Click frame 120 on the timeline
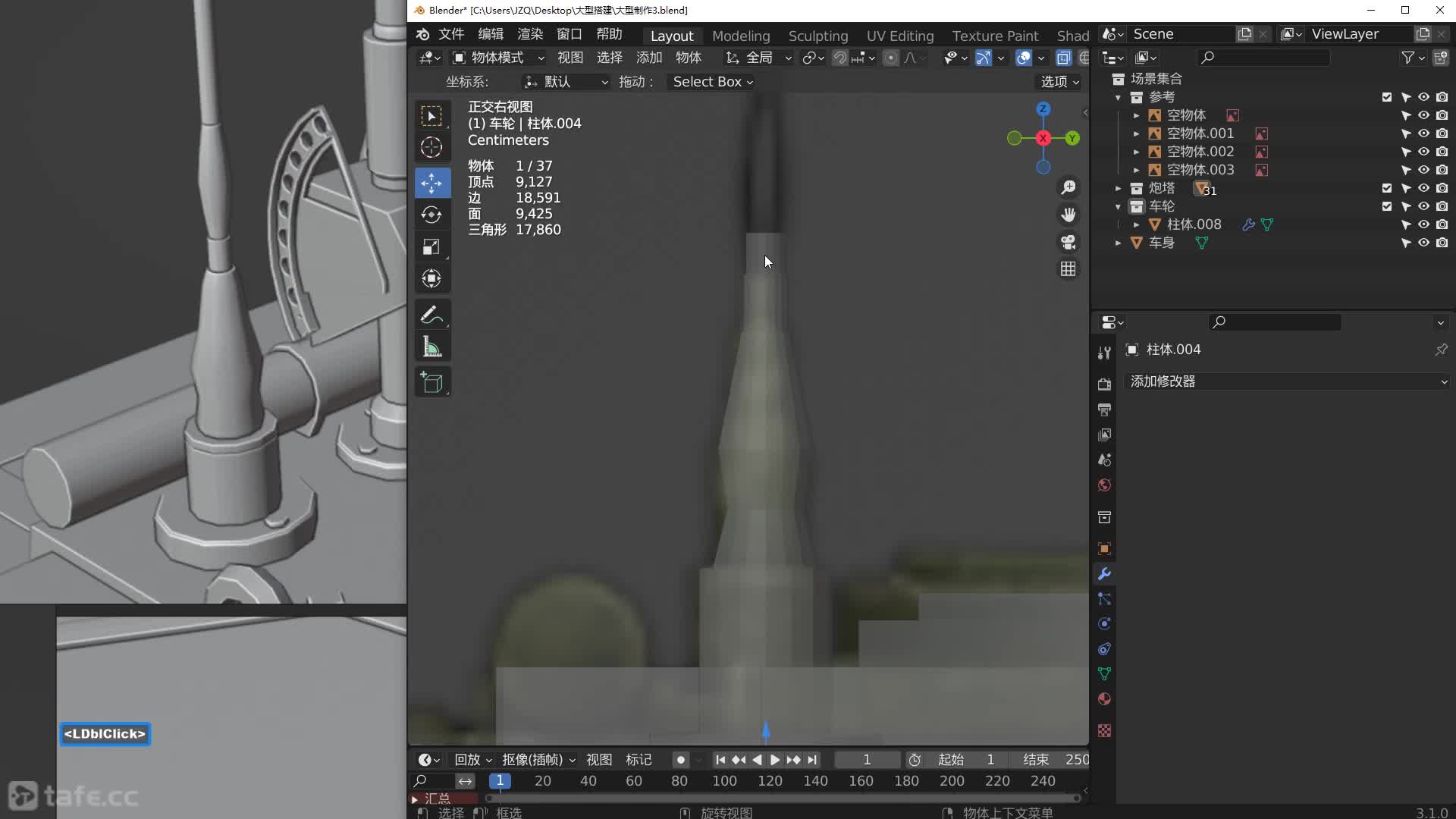1456x819 pixels. (770, 780)
